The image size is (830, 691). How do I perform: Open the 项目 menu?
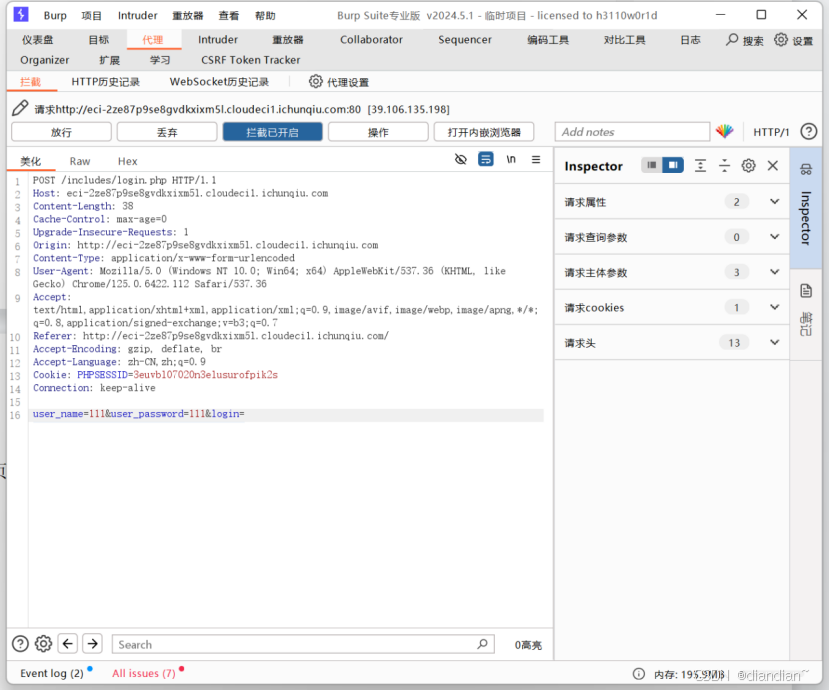[91, 15]
